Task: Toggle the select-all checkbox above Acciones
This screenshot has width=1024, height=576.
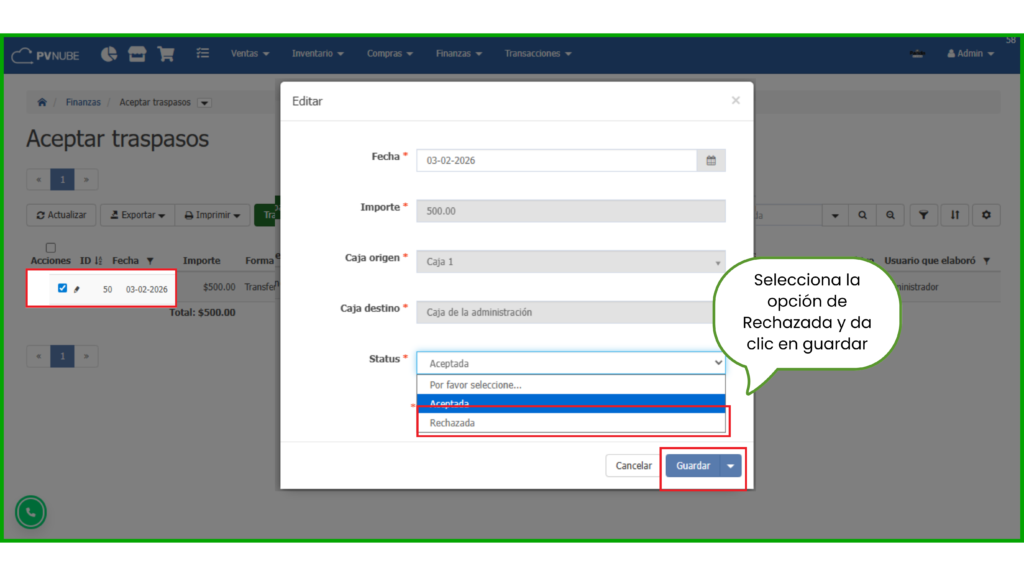Action: tap(51, 247)
